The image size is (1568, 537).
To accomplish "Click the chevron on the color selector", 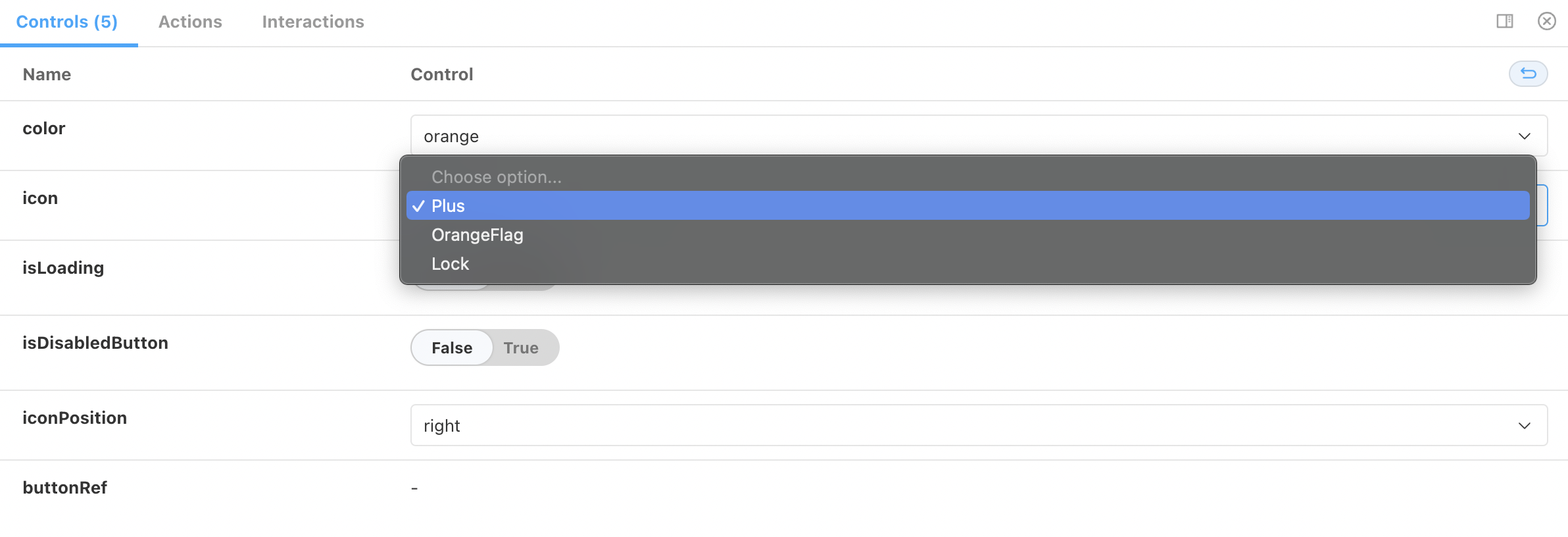I will [x=1525, y=136].
